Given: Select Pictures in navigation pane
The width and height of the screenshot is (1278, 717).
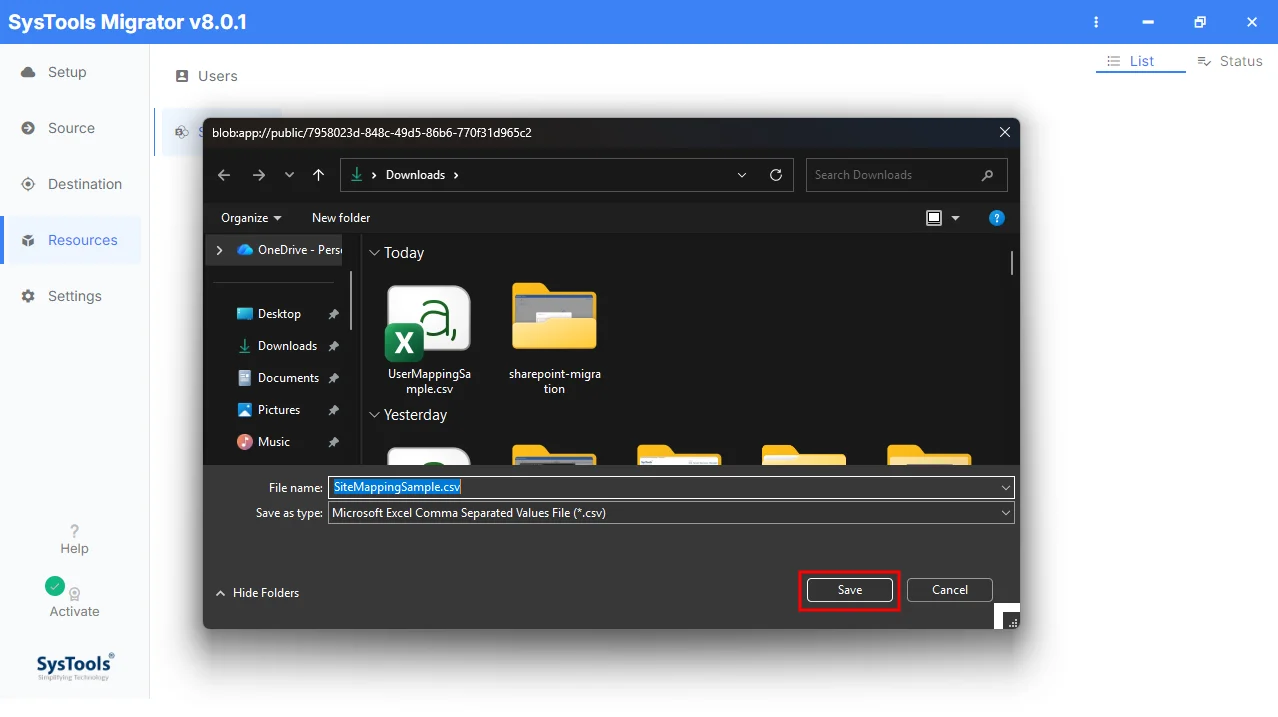Looking at the screenshot, I should [x=279, y=410].
